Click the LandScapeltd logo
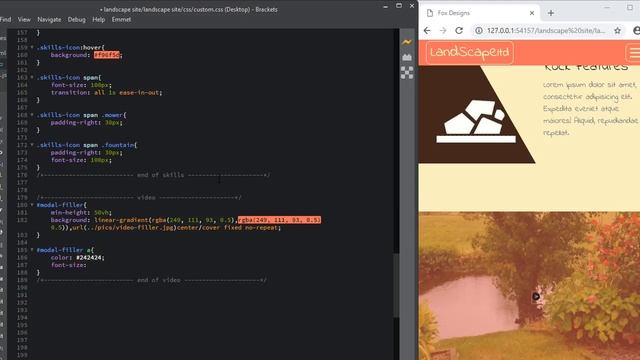Viewport: 640px width, 360px height. (x=469, y=53)
